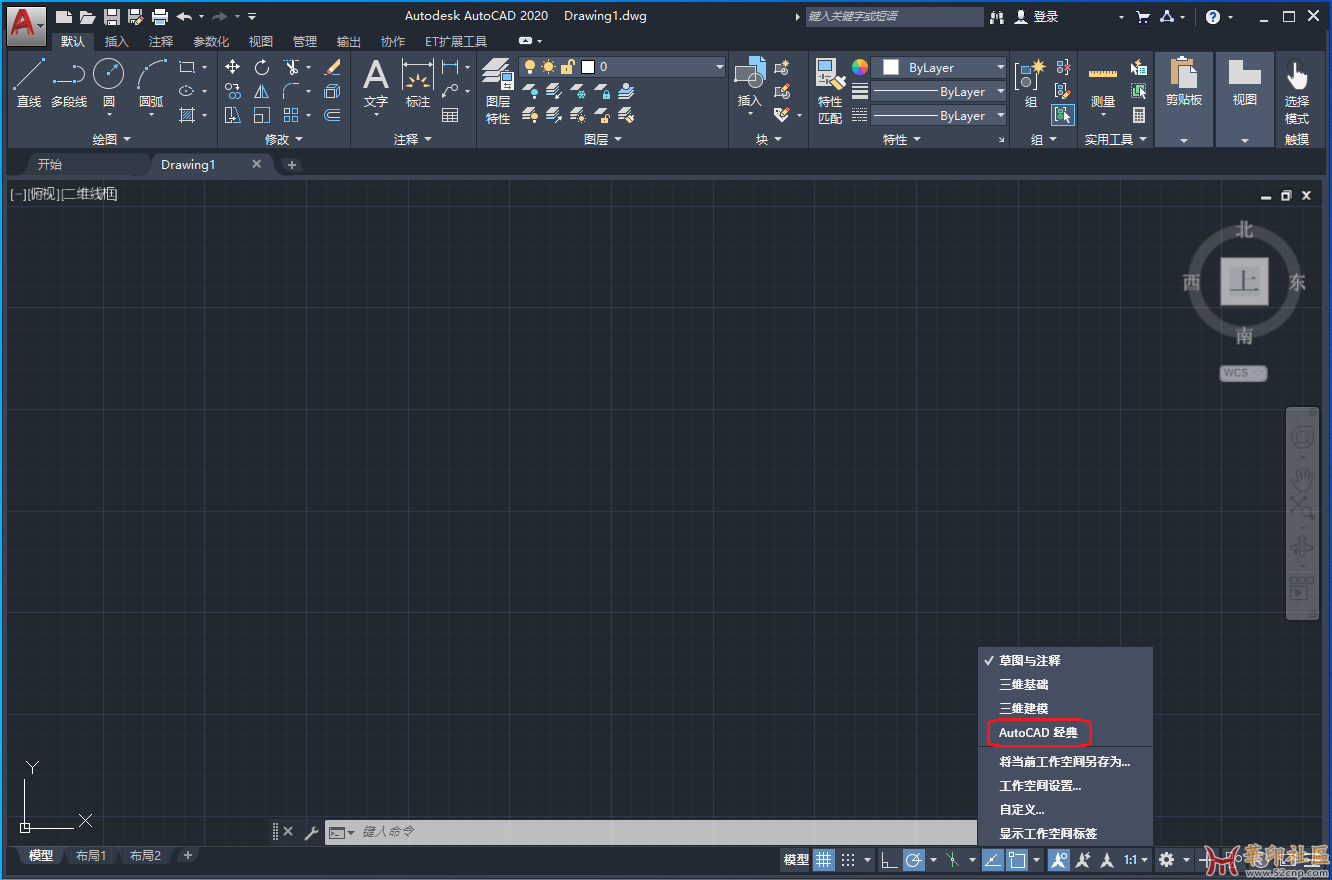1332x880 pixels.
Task: Select the Arc (圆弧) tool icon
Action: (x=152, y=74)
